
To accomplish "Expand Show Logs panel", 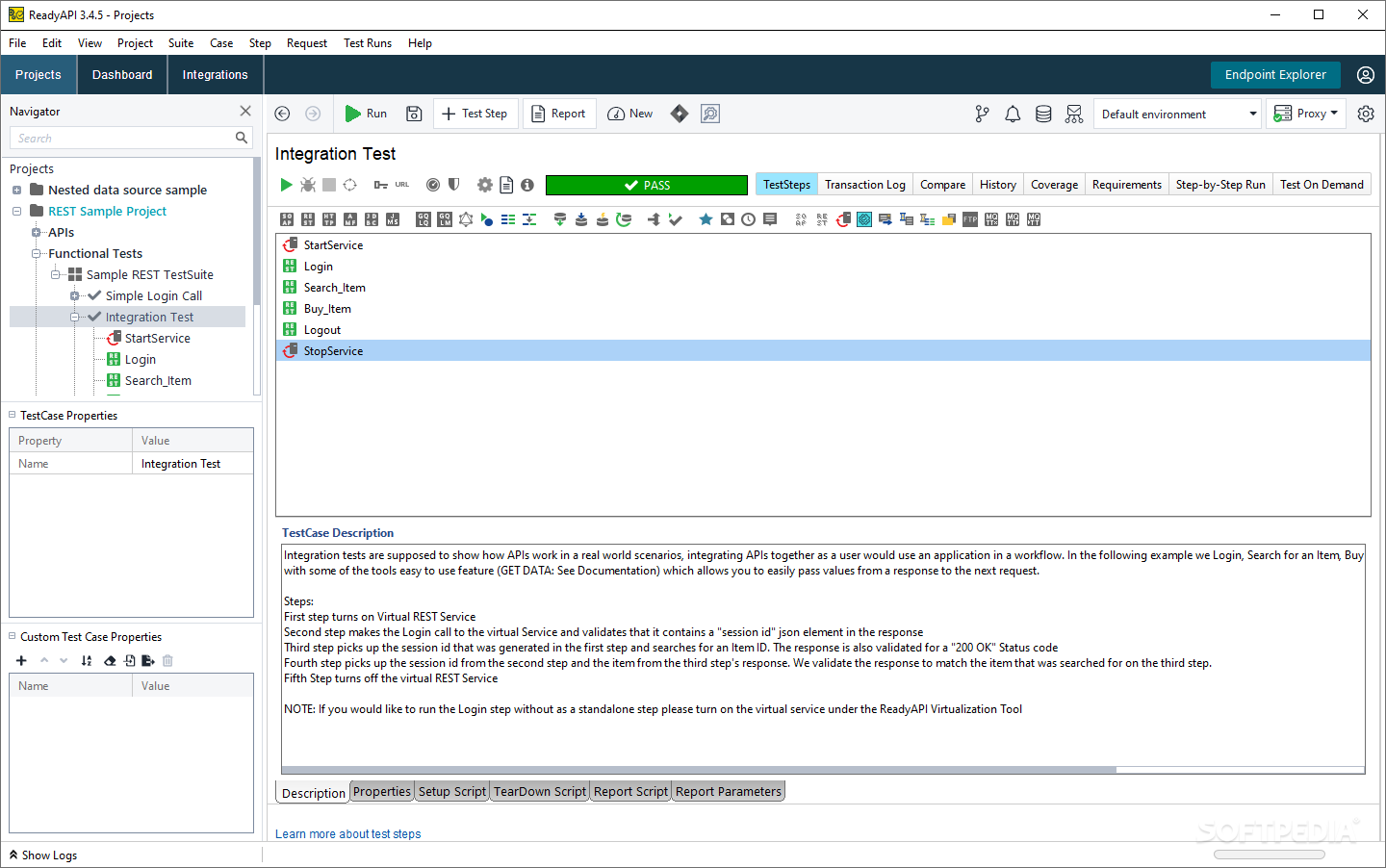I will tap(43, 855).
